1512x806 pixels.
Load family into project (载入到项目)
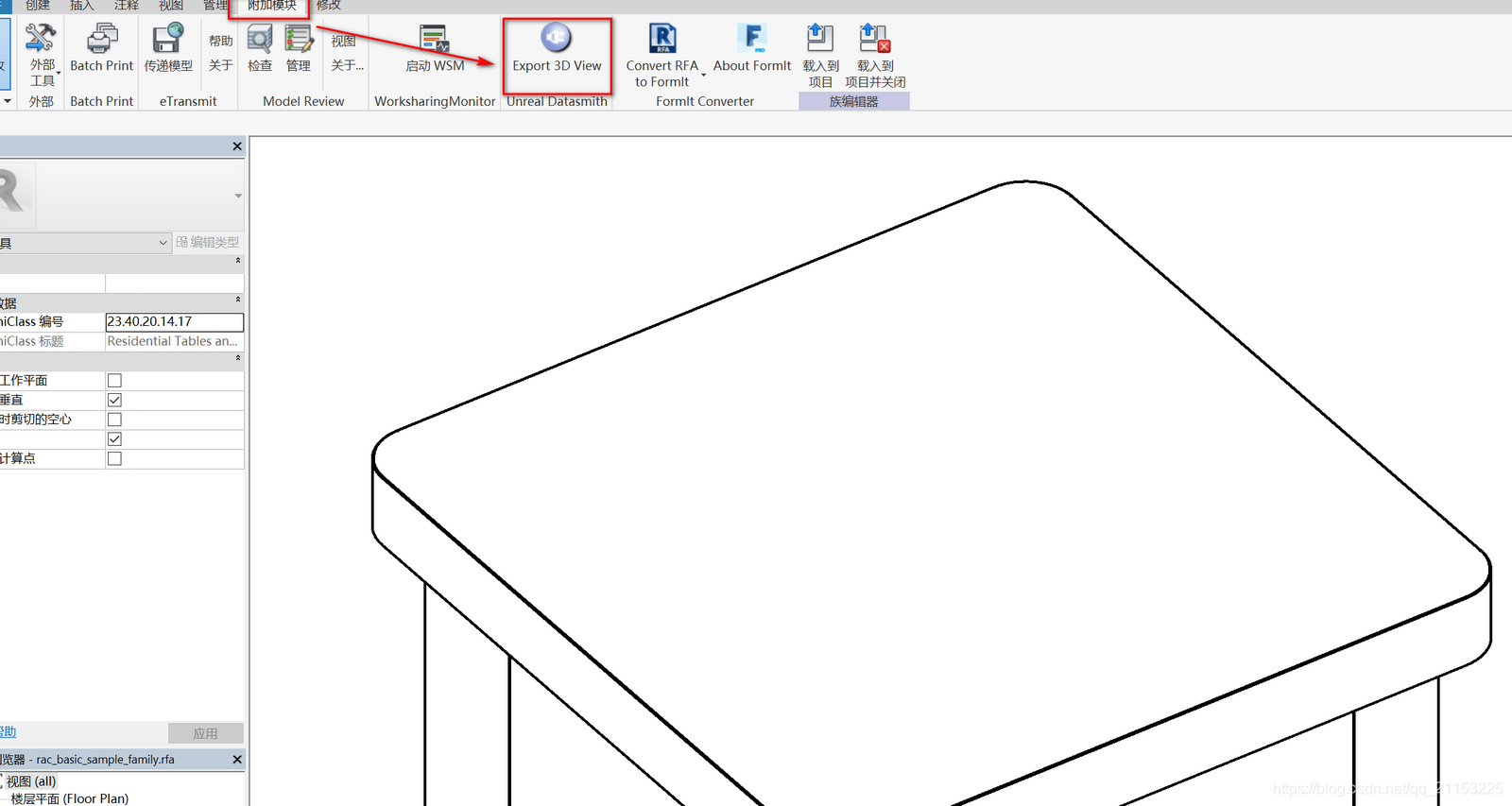pyautogui.click(x=820, y=57)
